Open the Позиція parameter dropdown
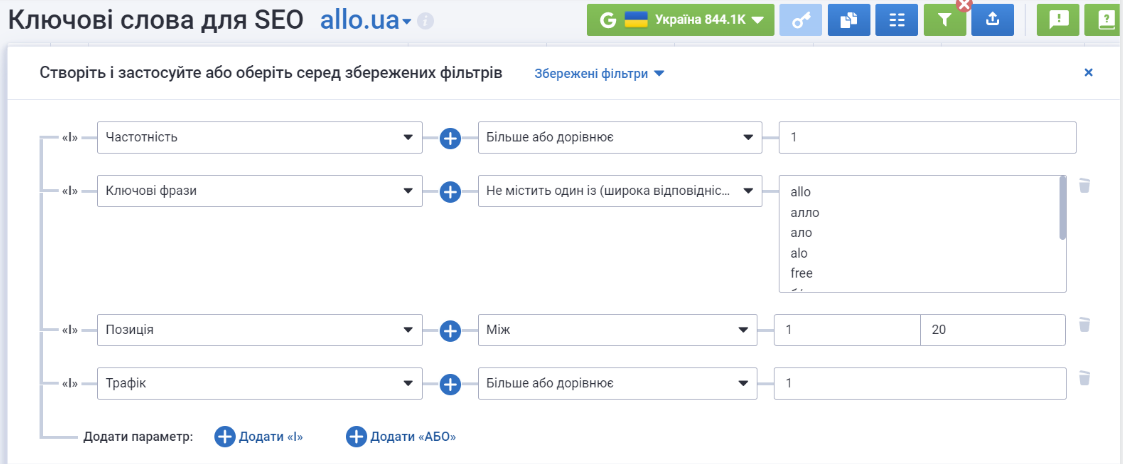The image size is (1123, 464). click(x=259, y=330)
